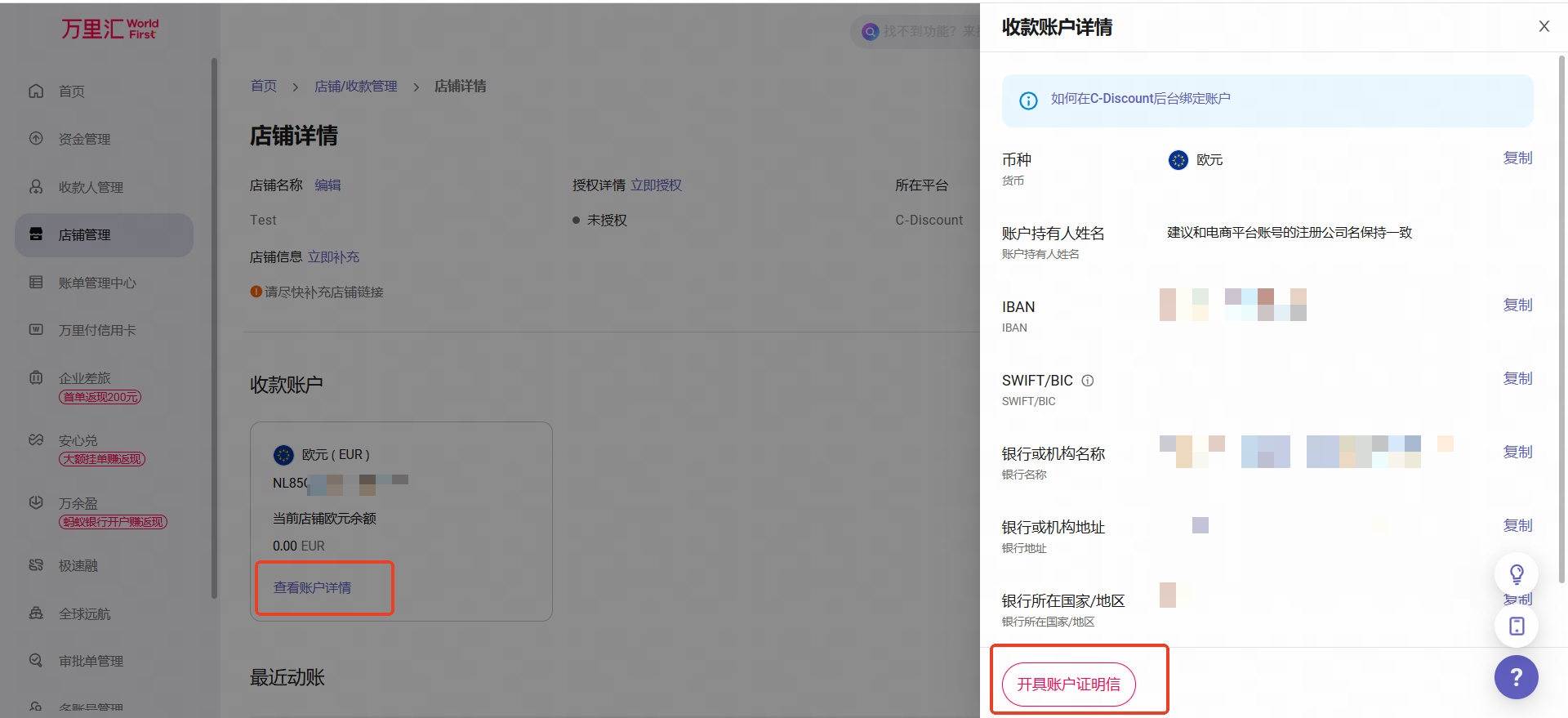The height and width of the screenshot is (718, 1568).
Task: Click the details panel vertical scrollbar
Action: point(1562,319)
